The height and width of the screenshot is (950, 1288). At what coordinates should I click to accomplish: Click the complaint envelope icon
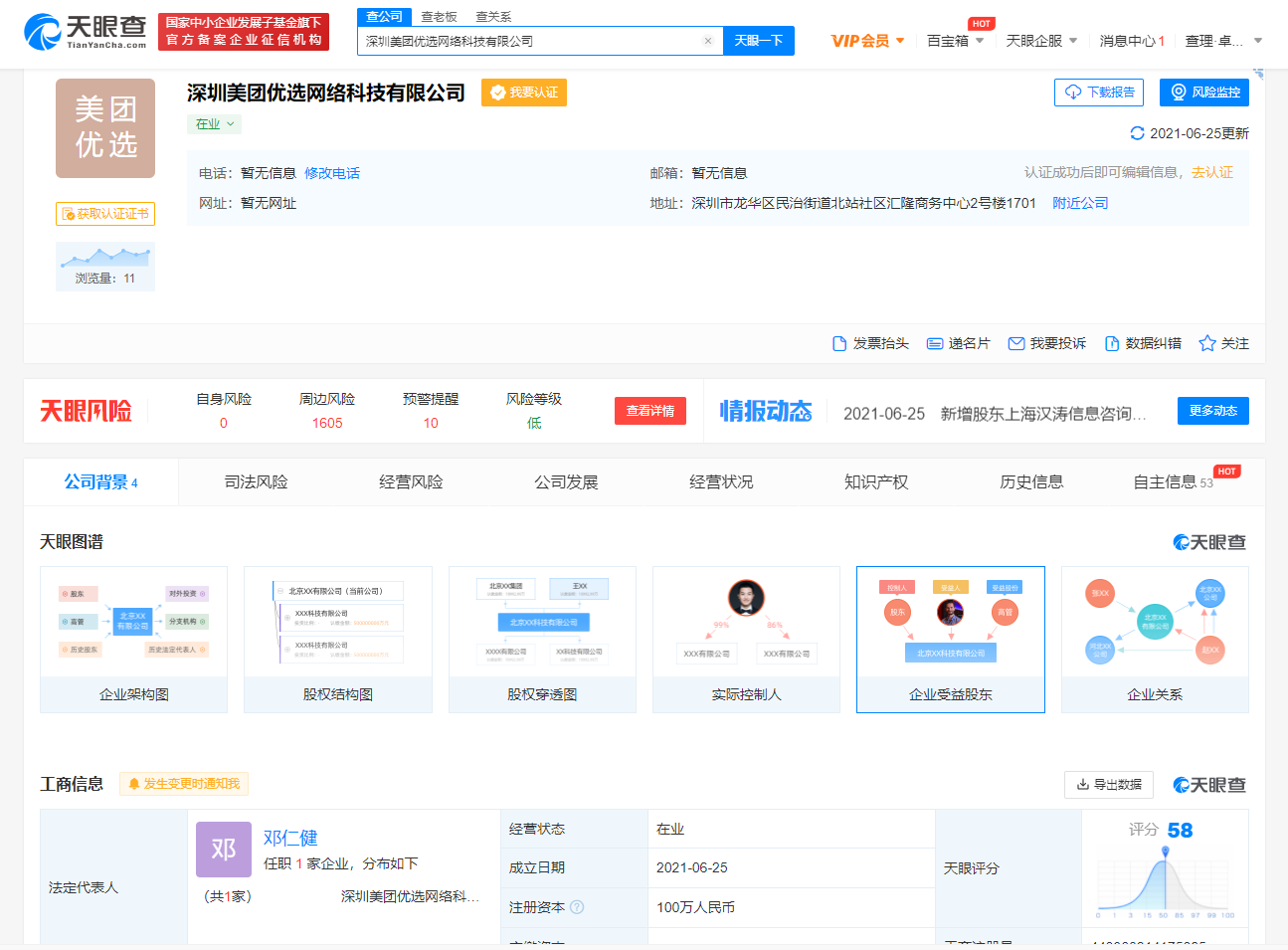(1016, 343)
